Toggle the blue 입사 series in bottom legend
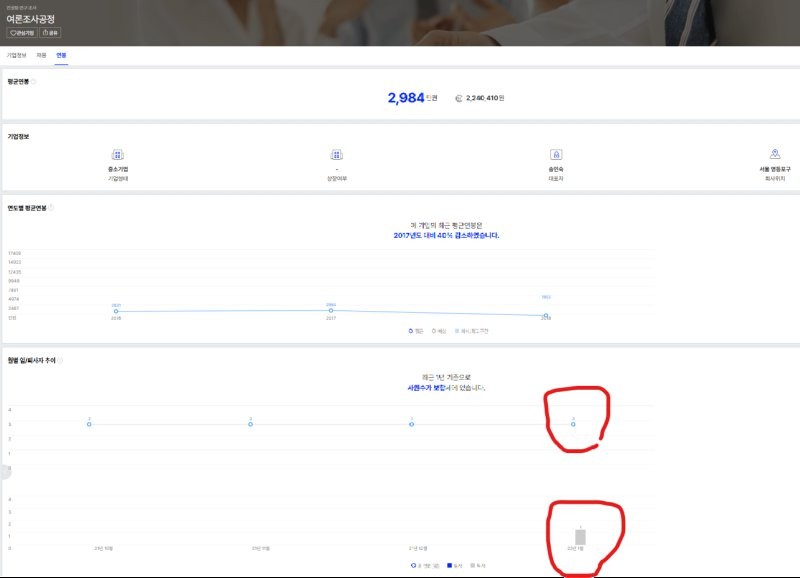The height and width of the screenshot is (578, 800). 455,566
